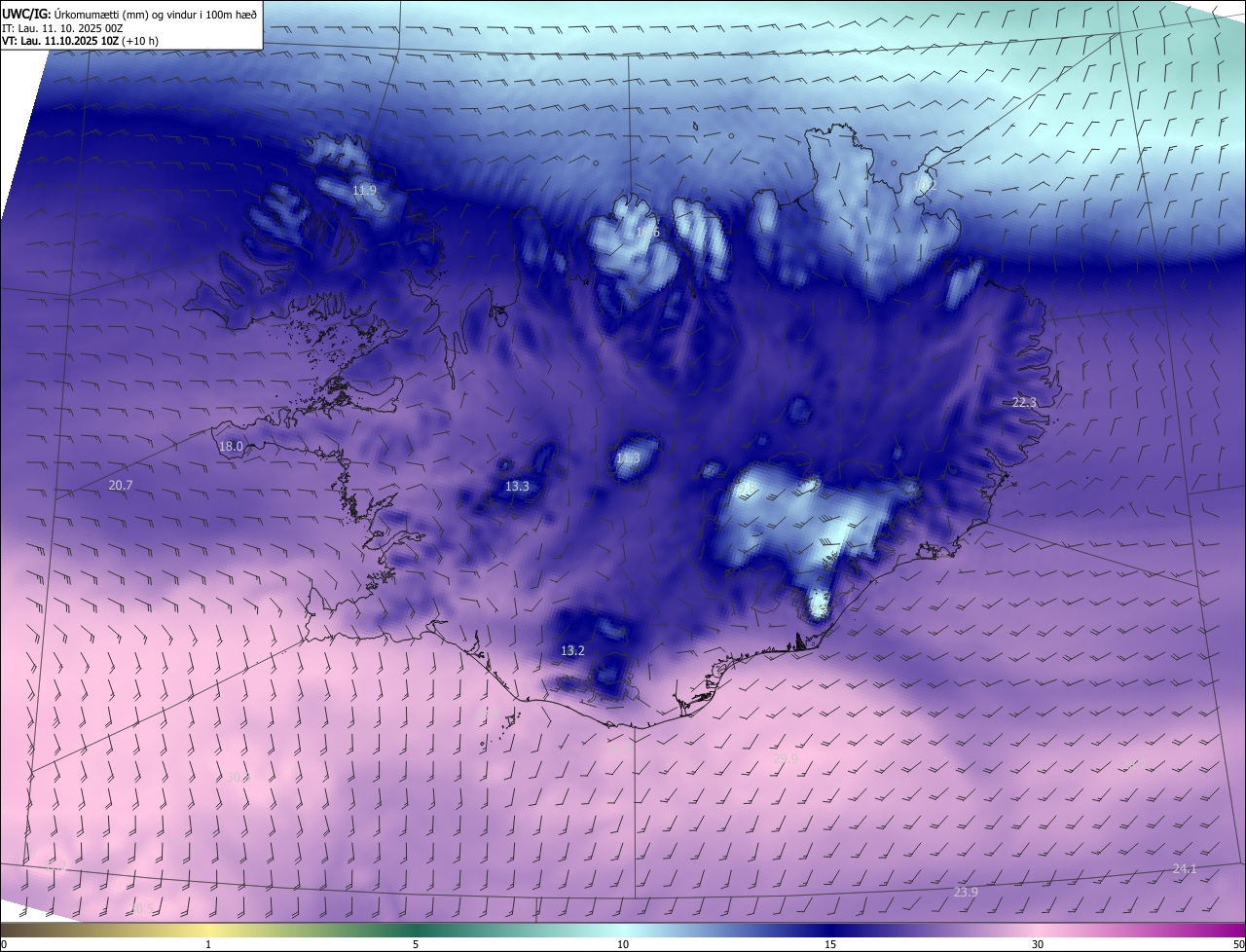This screenshot has width=1246, height=952.
Task: Click the color scale tick labeled 15
Action: [x=830, y=944]
